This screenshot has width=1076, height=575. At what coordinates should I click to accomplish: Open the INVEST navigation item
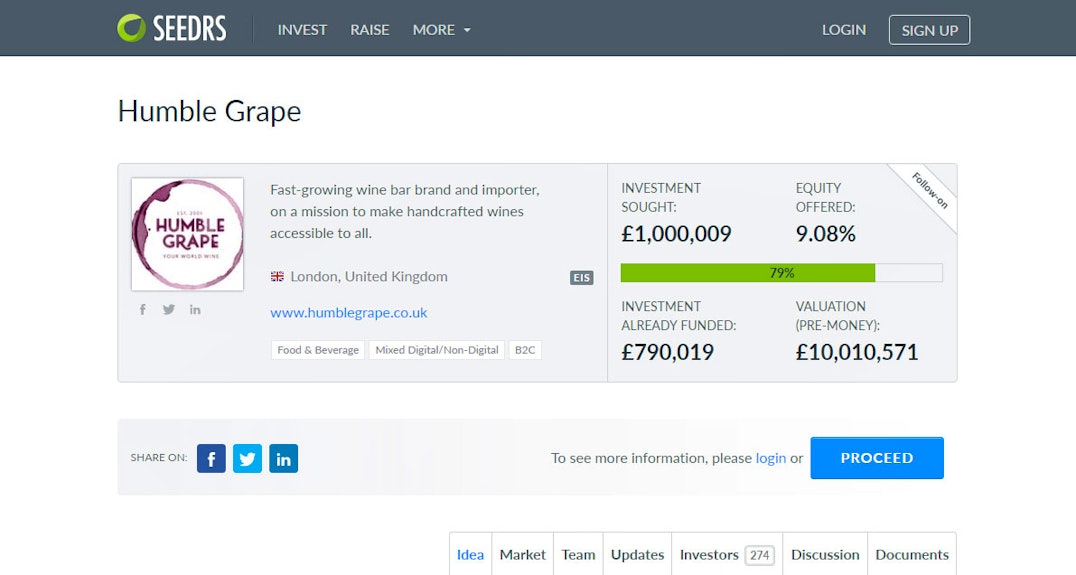click(x=302, y=30)
